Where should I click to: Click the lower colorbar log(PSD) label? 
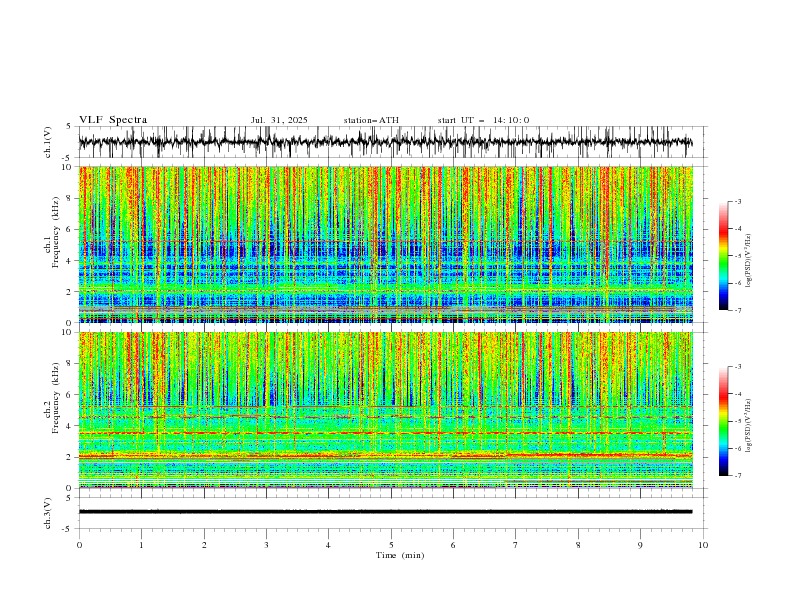pos(748,426)
